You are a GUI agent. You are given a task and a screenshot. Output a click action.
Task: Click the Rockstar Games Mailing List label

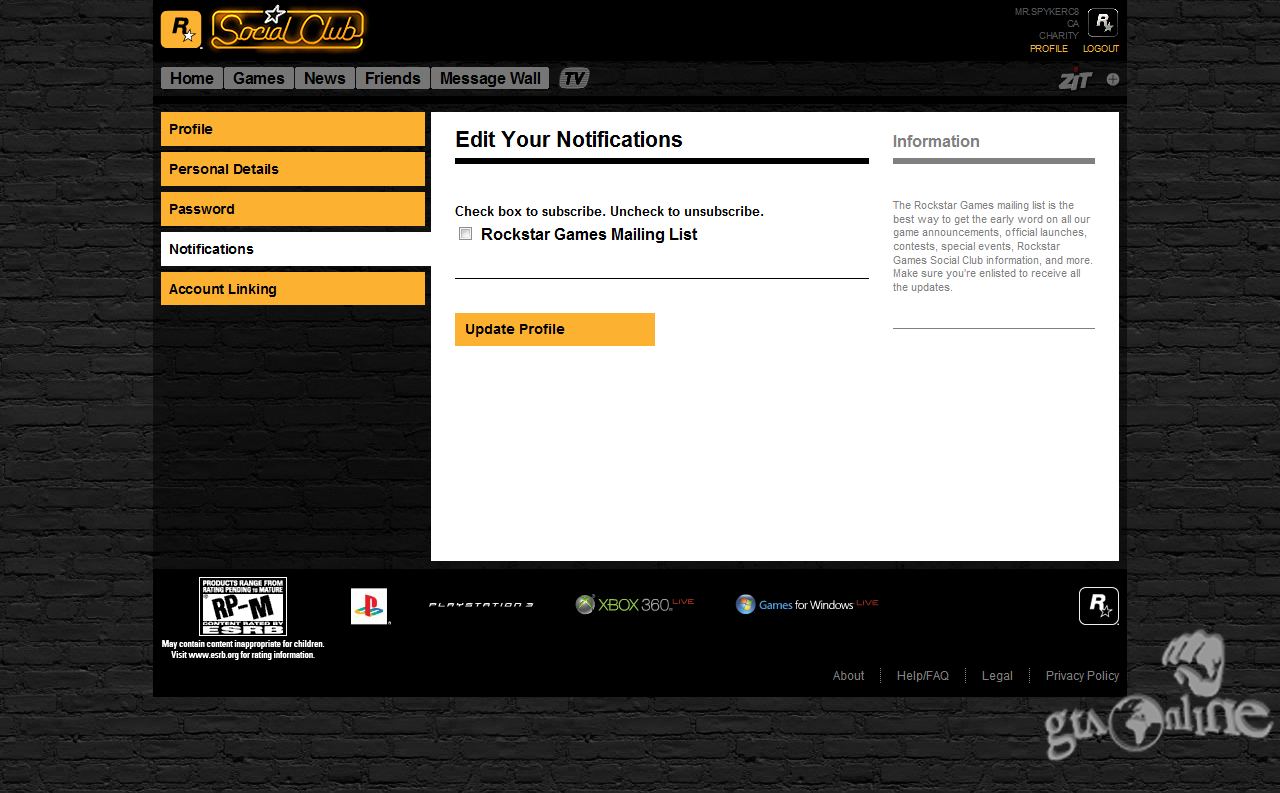click(589, 235)
